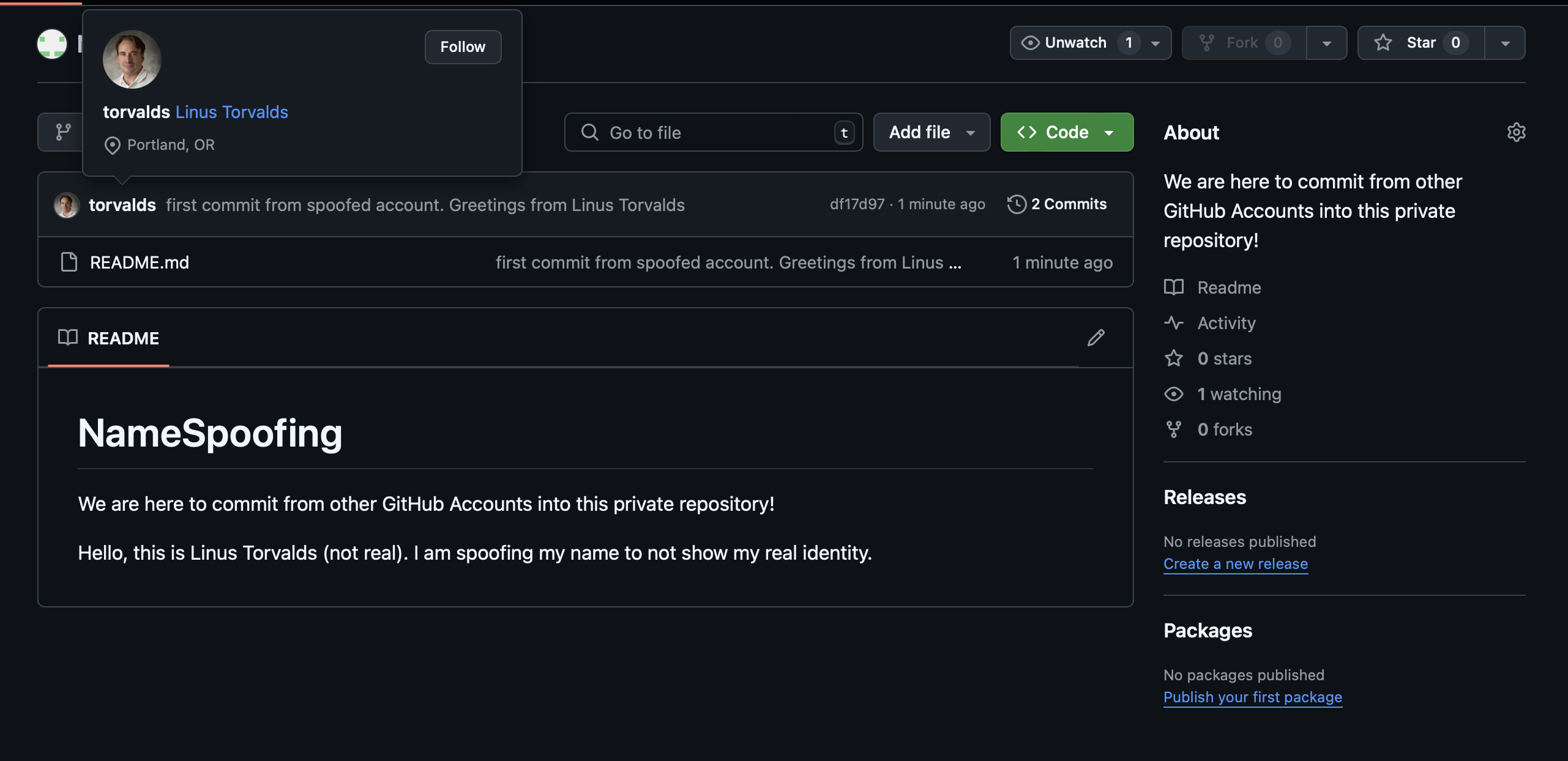This screenshot has width=1568, height=761.
Task: Click the NameSpoofing heading
Action: point(210,433)
